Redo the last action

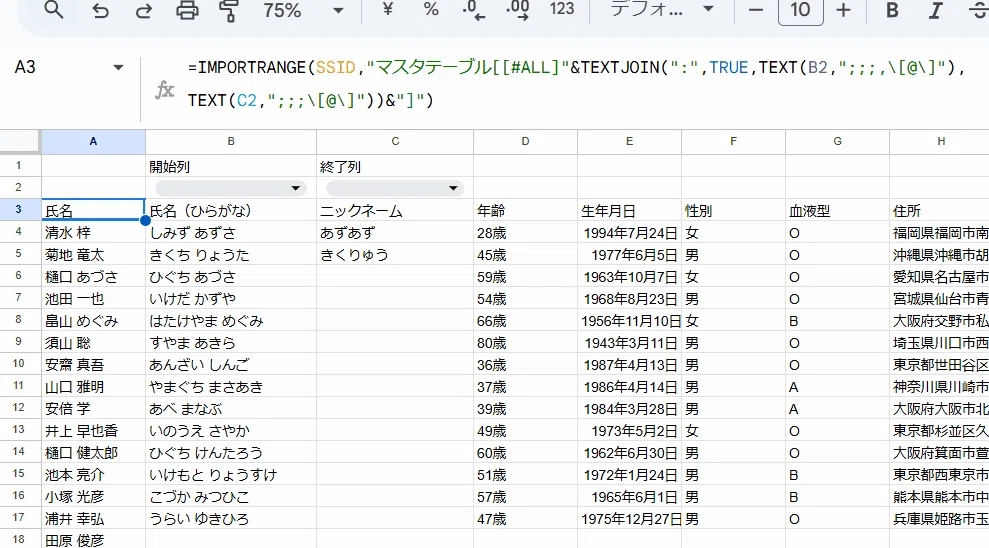[144, 11]
